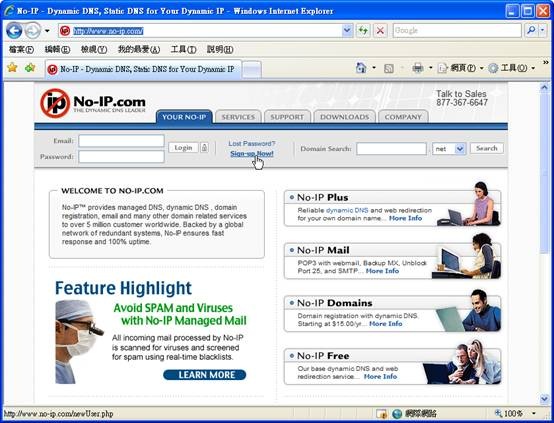Expand the Home button dropdown arrow
Viewport: 554px width, 423px height.
(374, 67)
